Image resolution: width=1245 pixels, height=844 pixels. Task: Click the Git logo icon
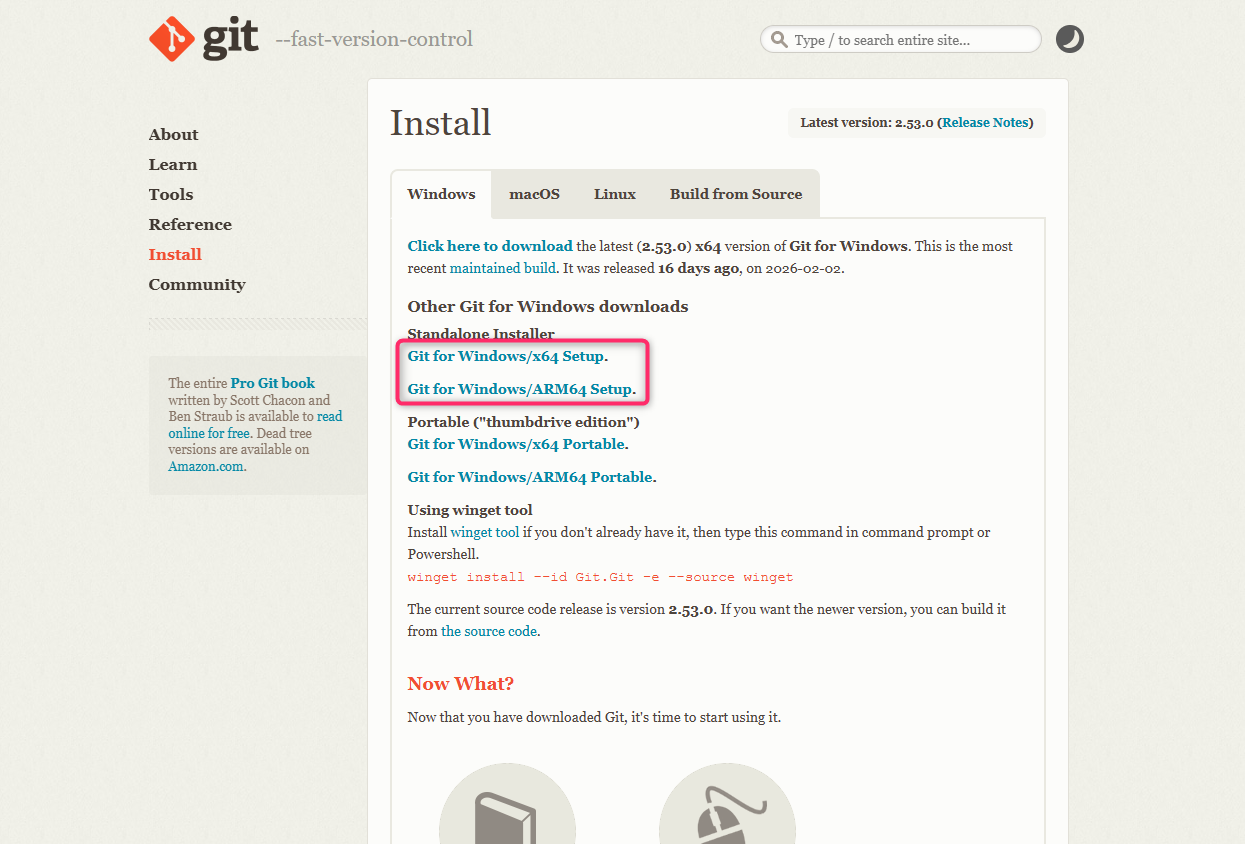click(x=171, y=39)
